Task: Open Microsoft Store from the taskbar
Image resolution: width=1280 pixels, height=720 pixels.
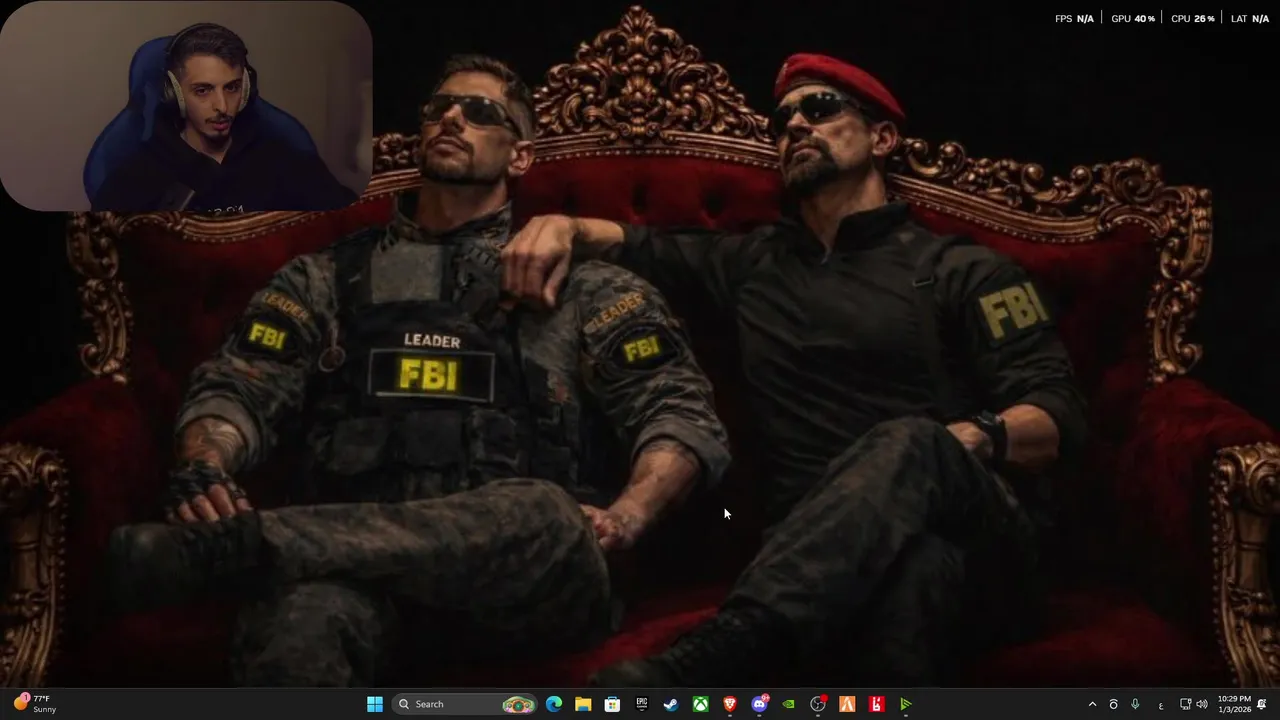Action: [612, 704]
